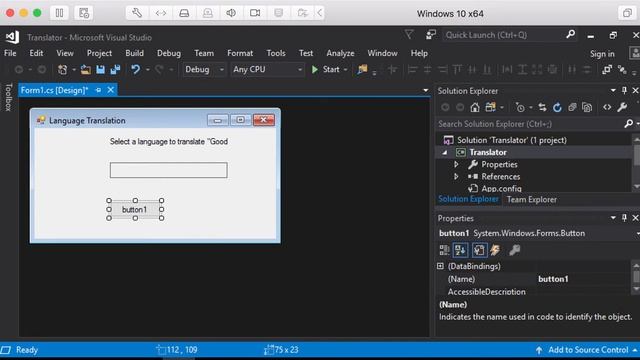Click the VM hard disk icon
The width and height of the screenshot is (640, 360).
pos(184,13)
